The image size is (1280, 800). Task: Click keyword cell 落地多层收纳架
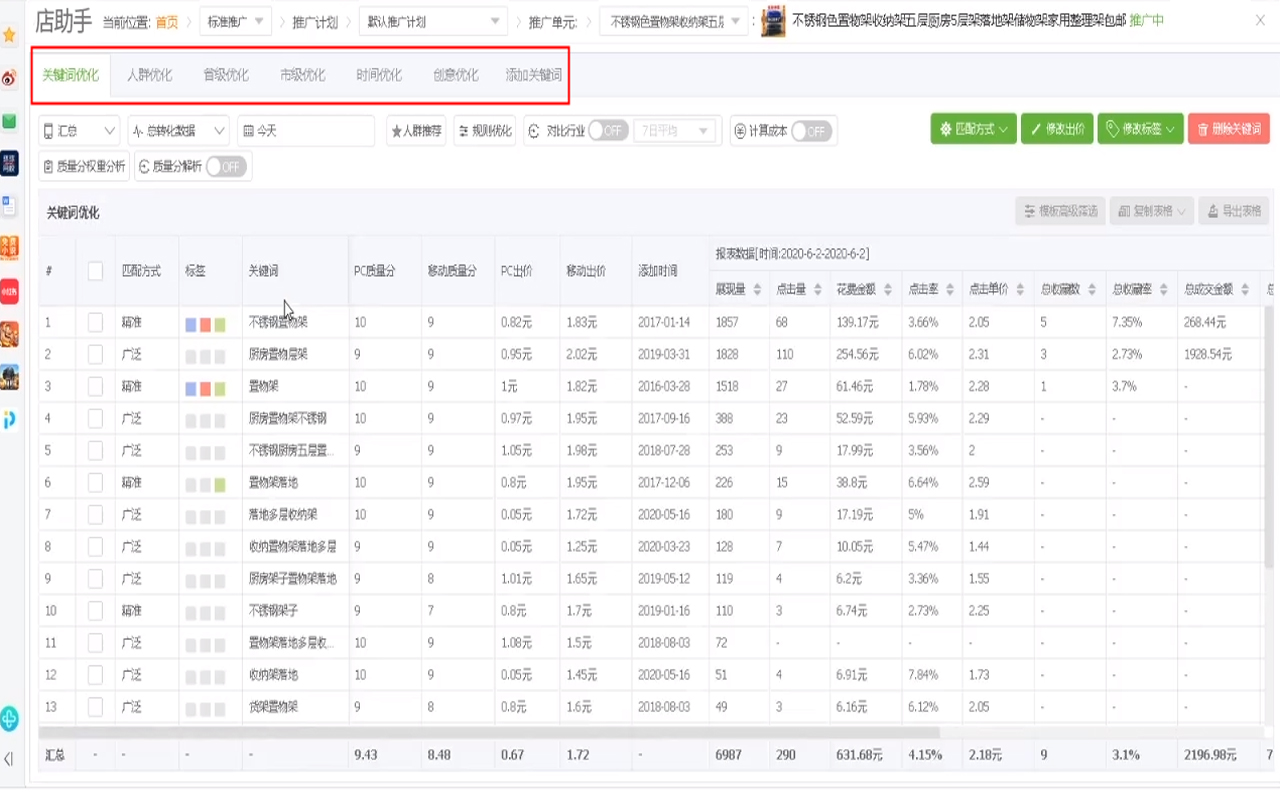(x=283, y=515)
